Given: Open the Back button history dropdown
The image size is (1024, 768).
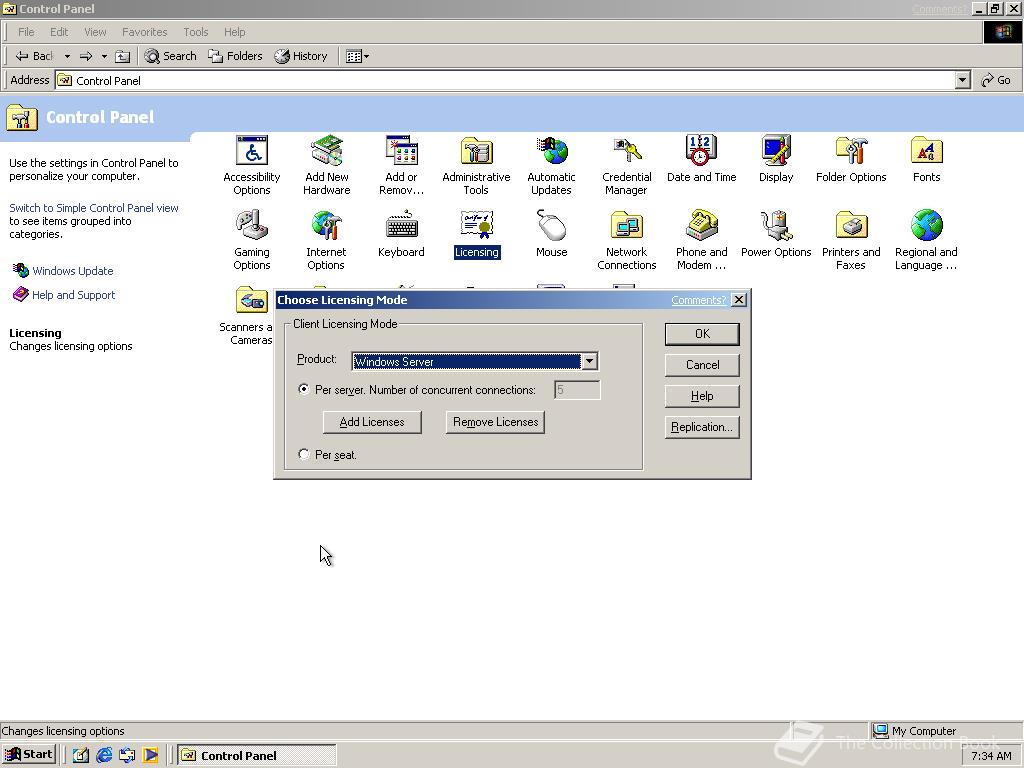Looking at the screenshot, I should [x=67, y=56].
